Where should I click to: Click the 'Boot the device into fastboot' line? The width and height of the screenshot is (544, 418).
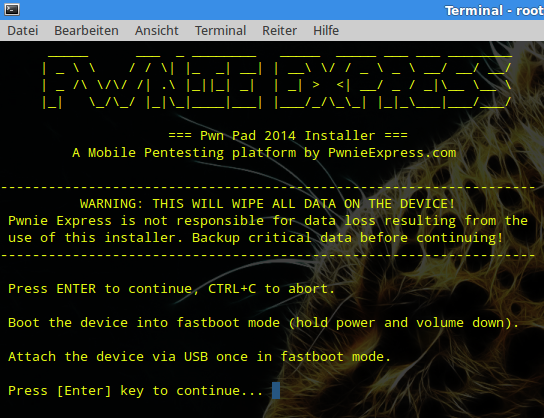click(x=263, y=323)
